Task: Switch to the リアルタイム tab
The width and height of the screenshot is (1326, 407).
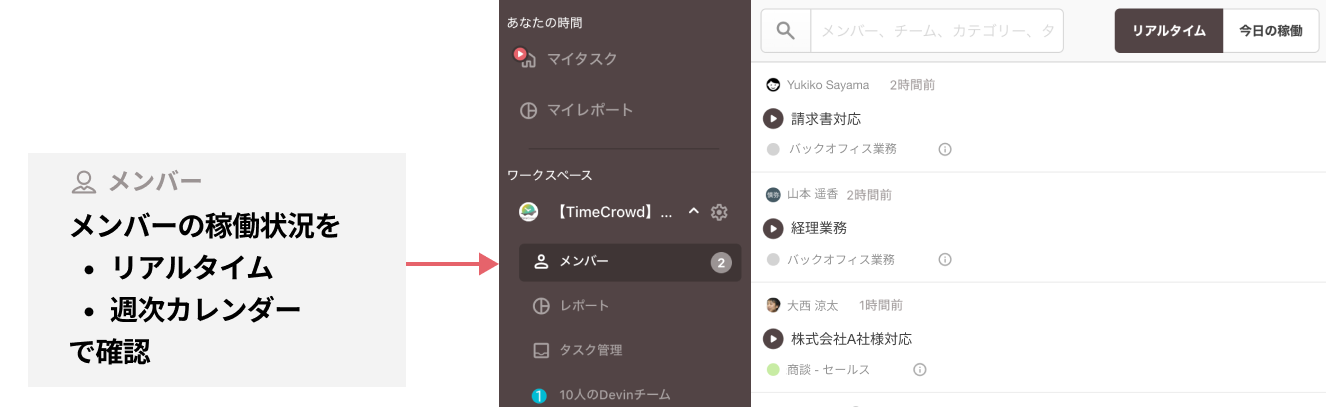Action: pos(1169,31)
